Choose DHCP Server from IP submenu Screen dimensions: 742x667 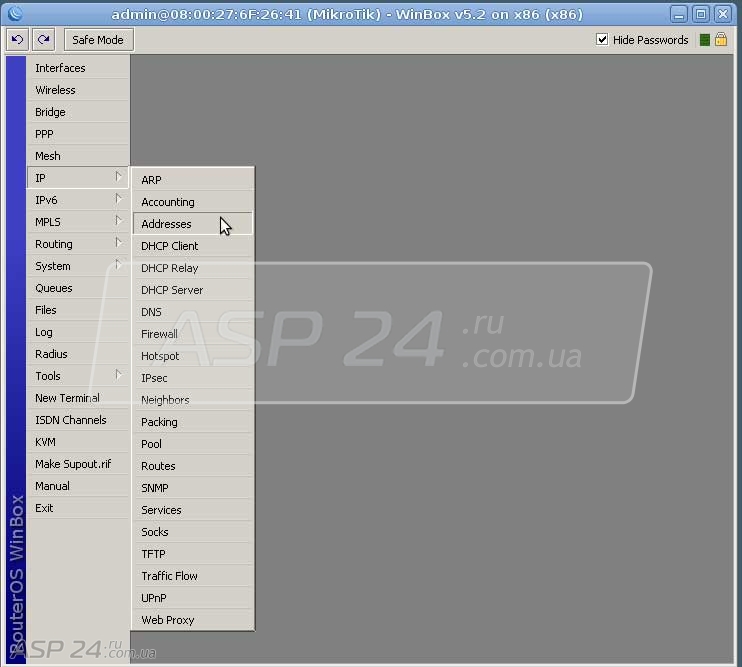pyautogui.click(x=172, y=290)
